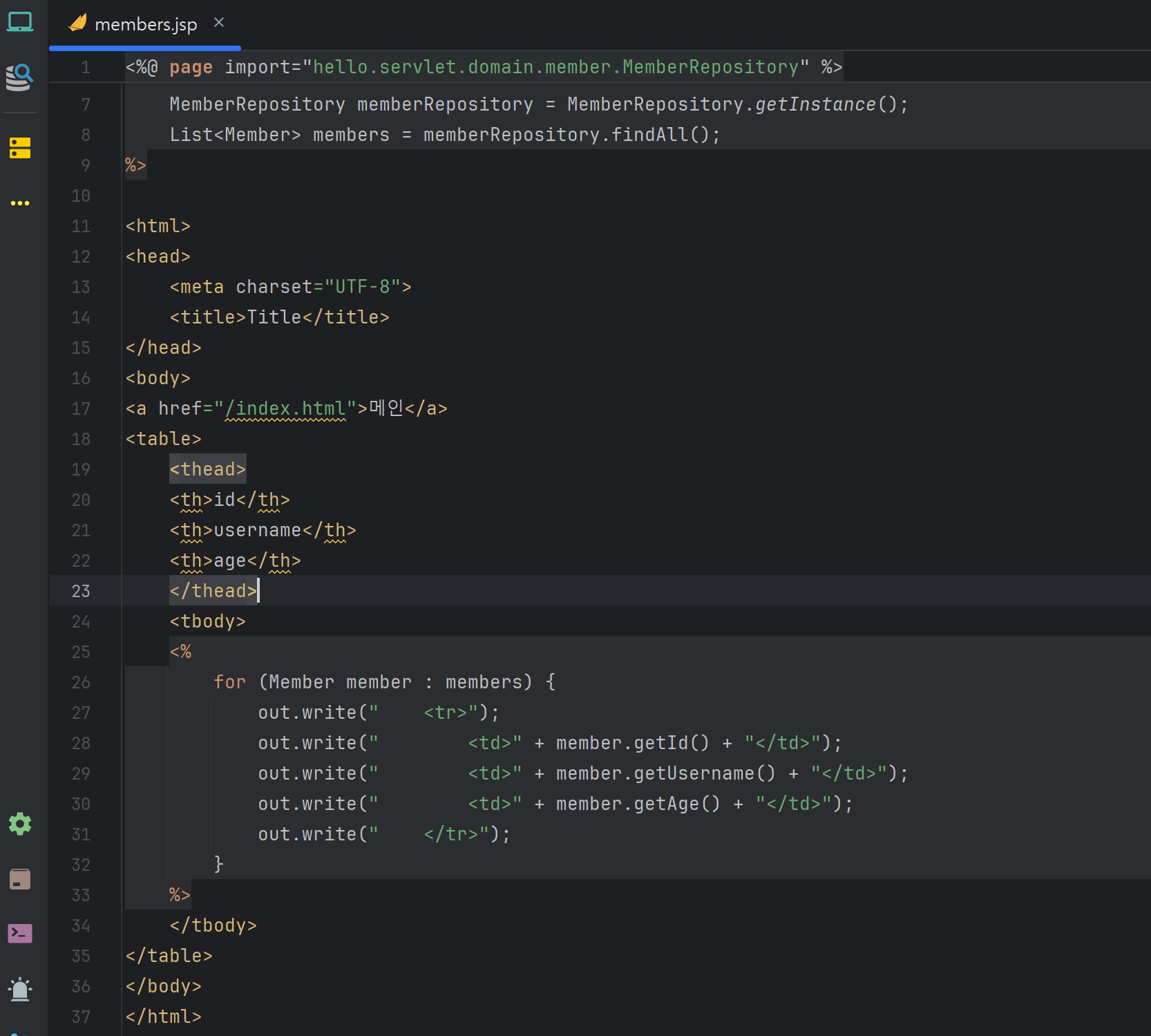Click out.write with </tr> string
The width and height of the screenshot is (1151, 1036).
(384, 834)
